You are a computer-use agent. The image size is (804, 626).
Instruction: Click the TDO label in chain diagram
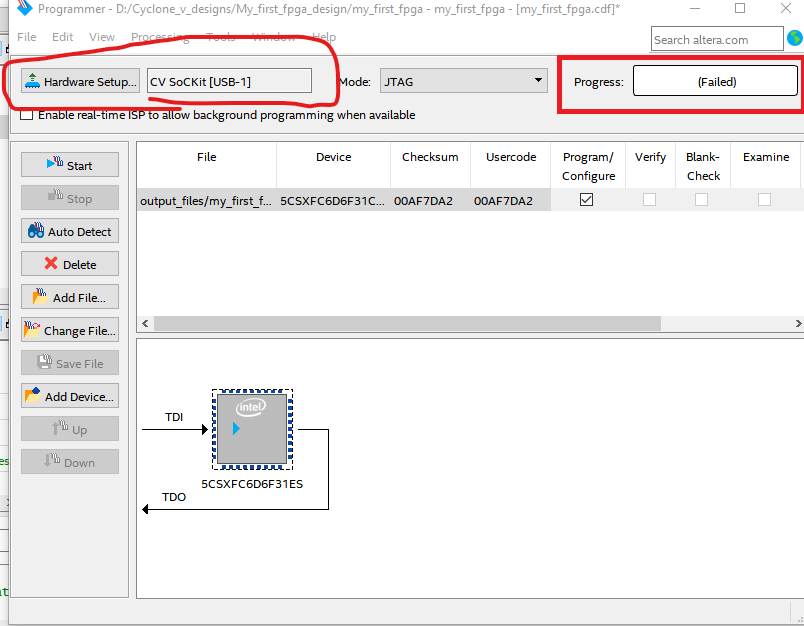pyautogui.click(x=174, y=497)
